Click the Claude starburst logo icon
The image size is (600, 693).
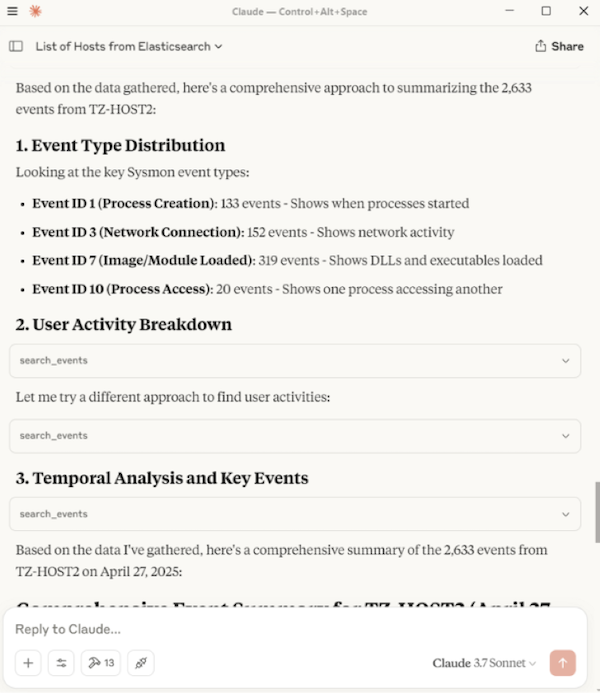tap(35, 11)
